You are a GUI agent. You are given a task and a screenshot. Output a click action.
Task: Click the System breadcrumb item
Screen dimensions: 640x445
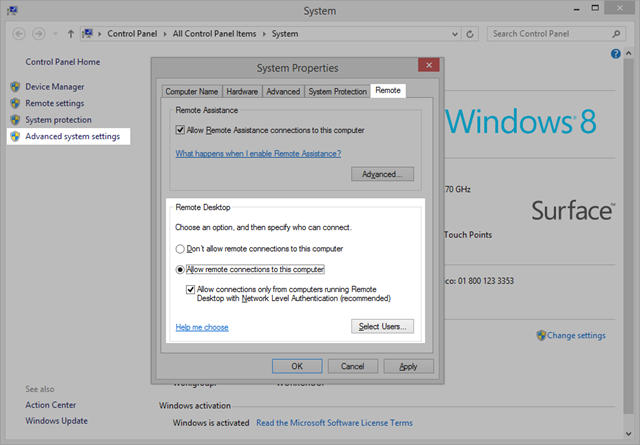pos(285,34)
